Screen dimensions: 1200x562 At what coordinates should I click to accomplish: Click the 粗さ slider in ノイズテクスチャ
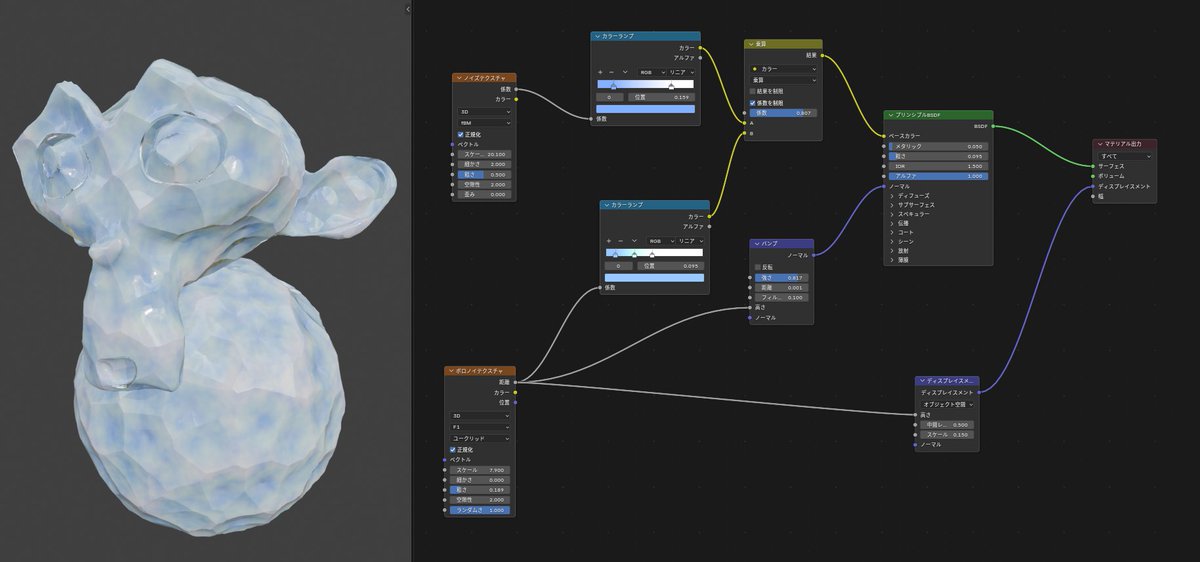coord(484,174)
